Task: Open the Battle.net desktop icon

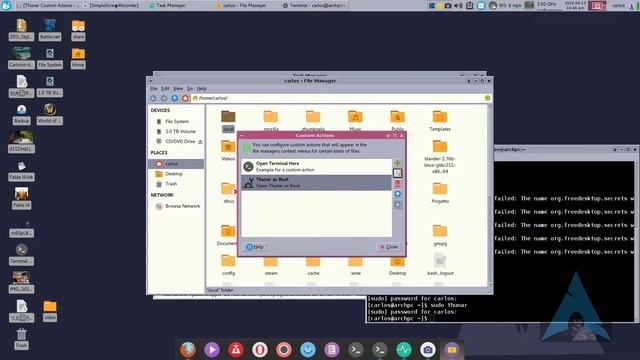Action: point(50,29)
